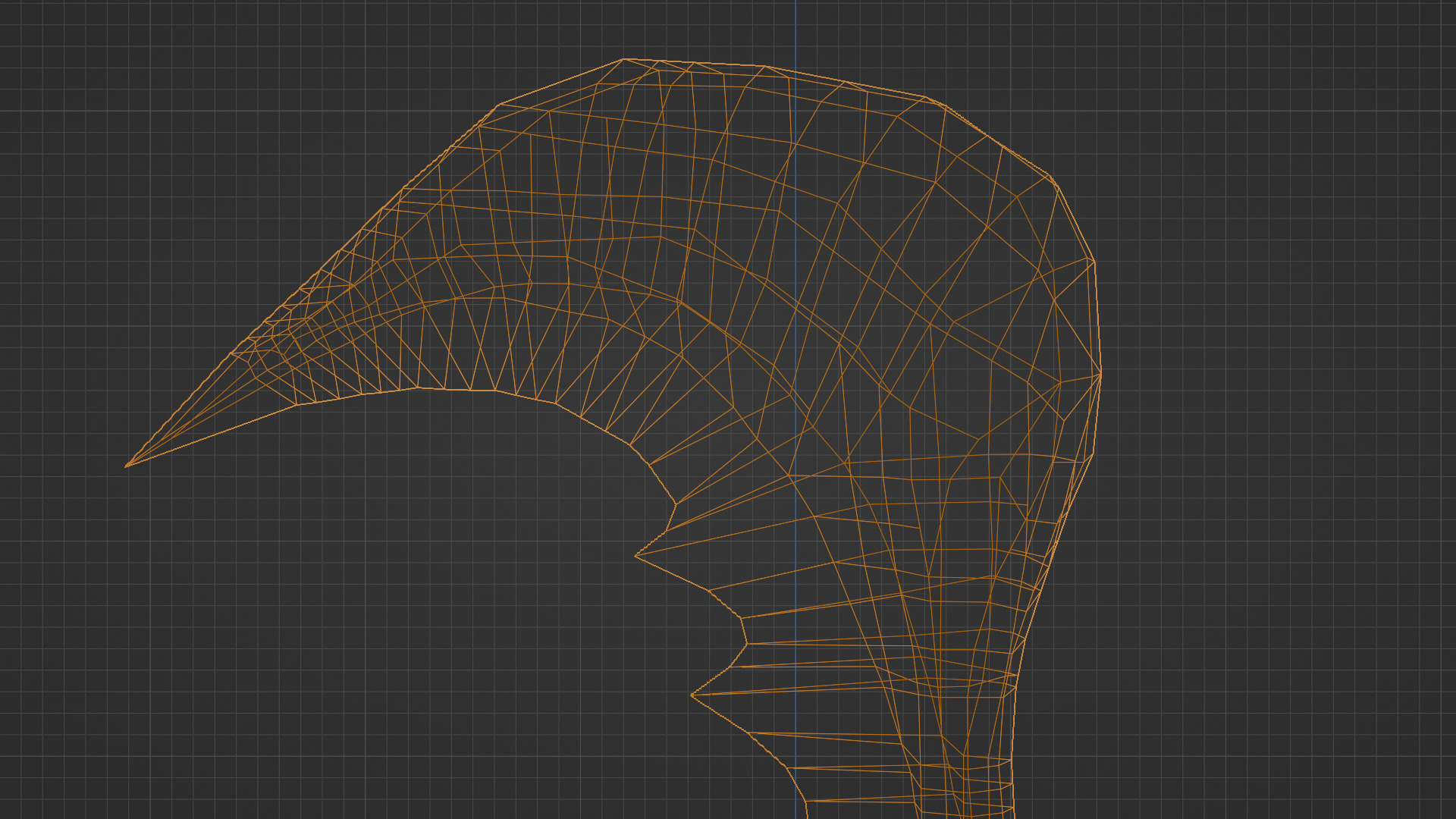Click the lower jagged spike tip on the neck
Viewport: 1456px width, 819px height.
point(692,695)
